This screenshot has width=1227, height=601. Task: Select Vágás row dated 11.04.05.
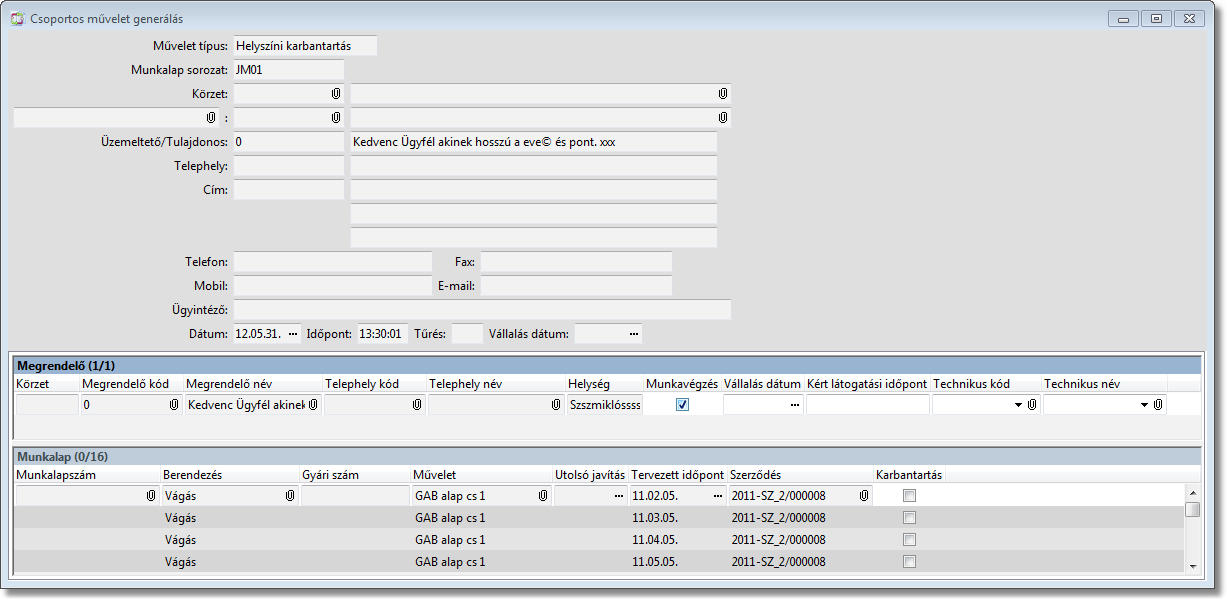pyautogui.click(x=598, y=540)
